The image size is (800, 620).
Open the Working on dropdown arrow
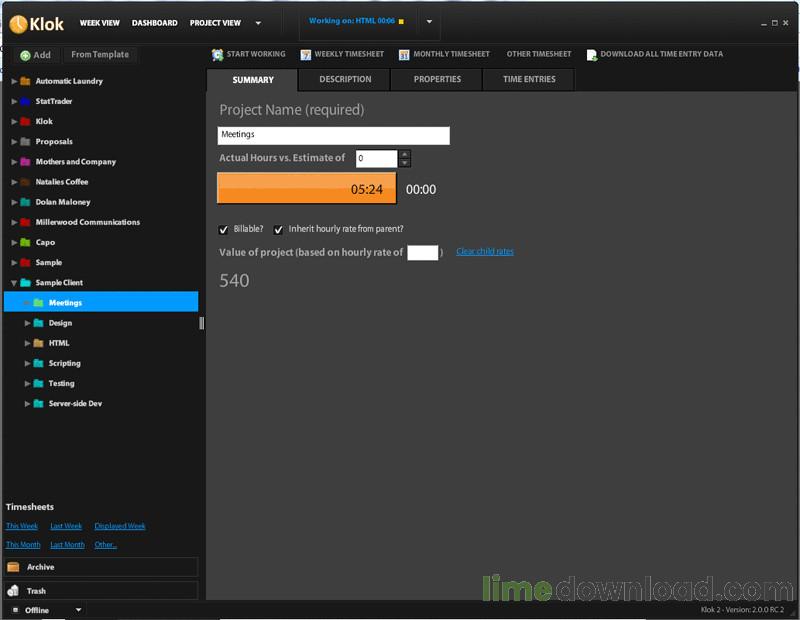[x=429, y=21]
